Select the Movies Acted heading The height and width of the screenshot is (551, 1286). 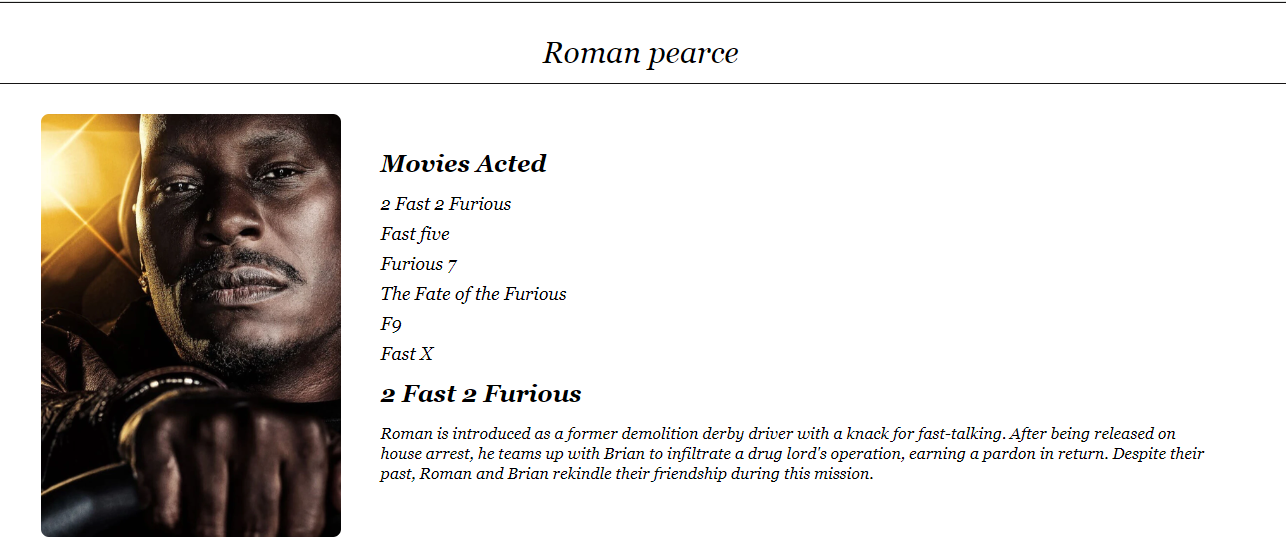point(463,163)
